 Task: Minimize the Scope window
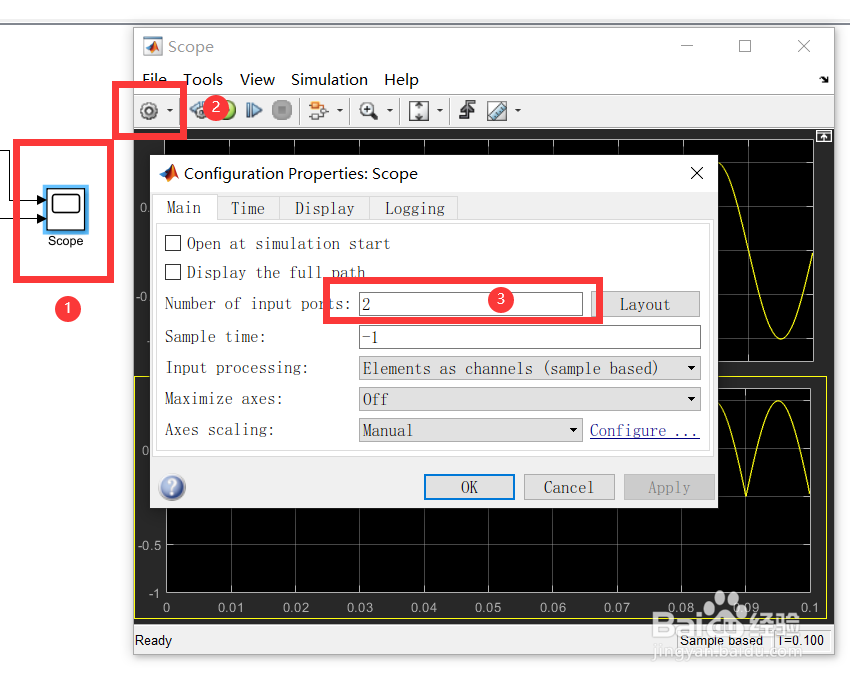coord(687,46)
